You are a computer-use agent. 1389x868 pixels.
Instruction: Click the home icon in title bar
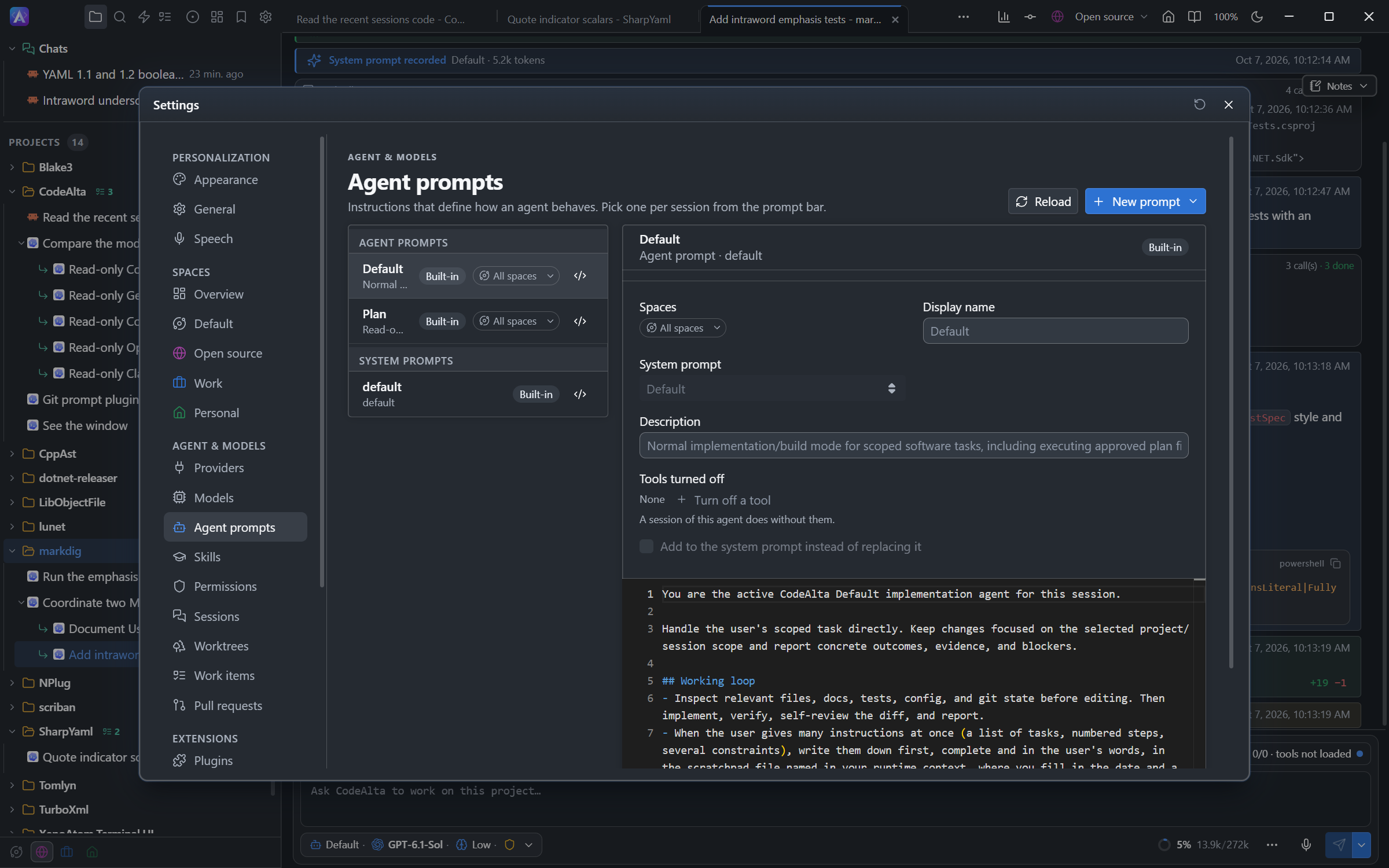[x=1168, y=17]
